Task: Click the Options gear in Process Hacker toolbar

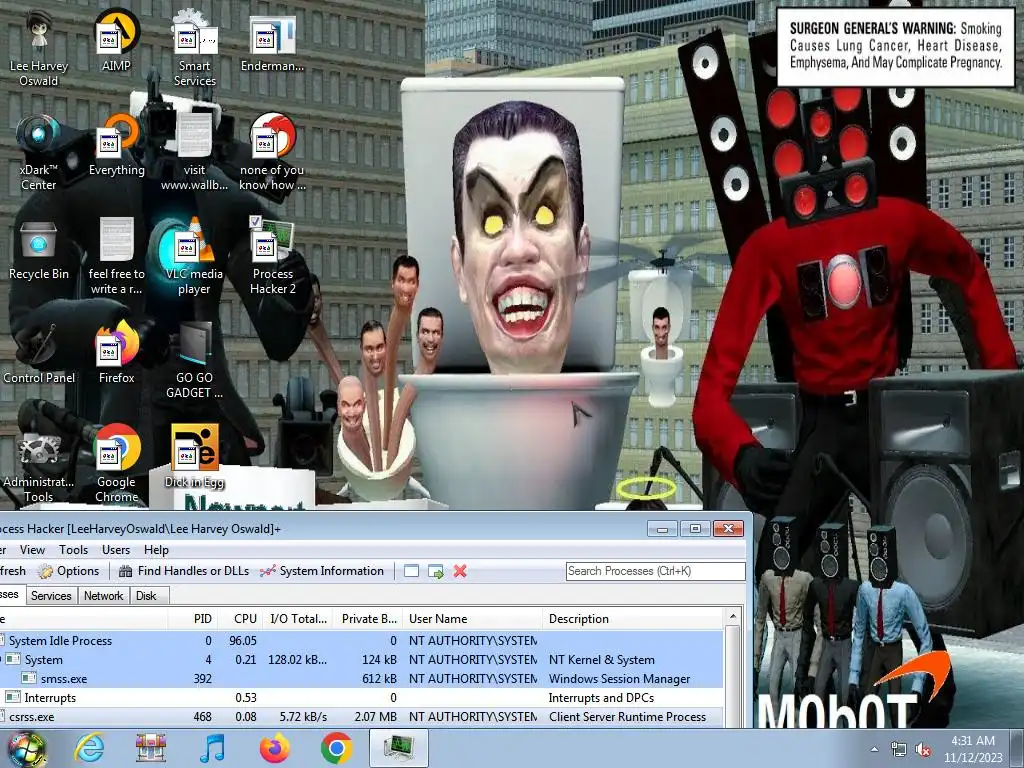Action: (x=69, y=571)
